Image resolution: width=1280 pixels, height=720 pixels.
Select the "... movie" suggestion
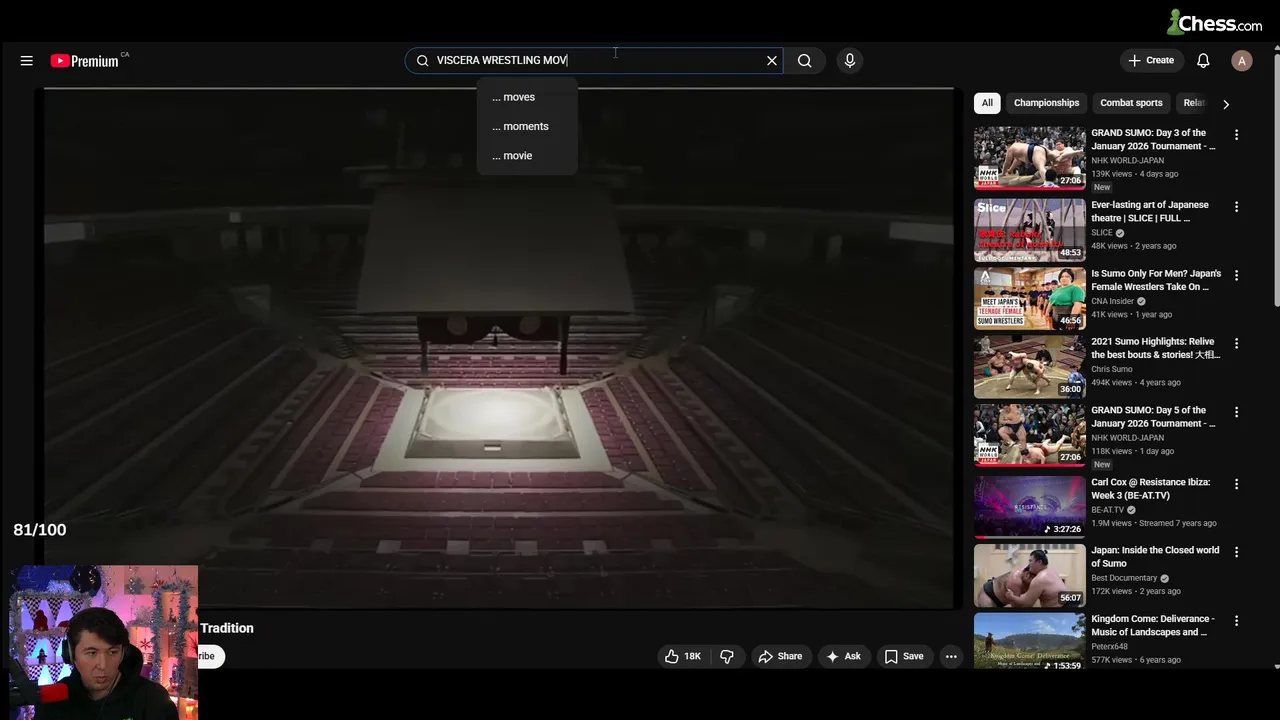[x=527, y=156]
